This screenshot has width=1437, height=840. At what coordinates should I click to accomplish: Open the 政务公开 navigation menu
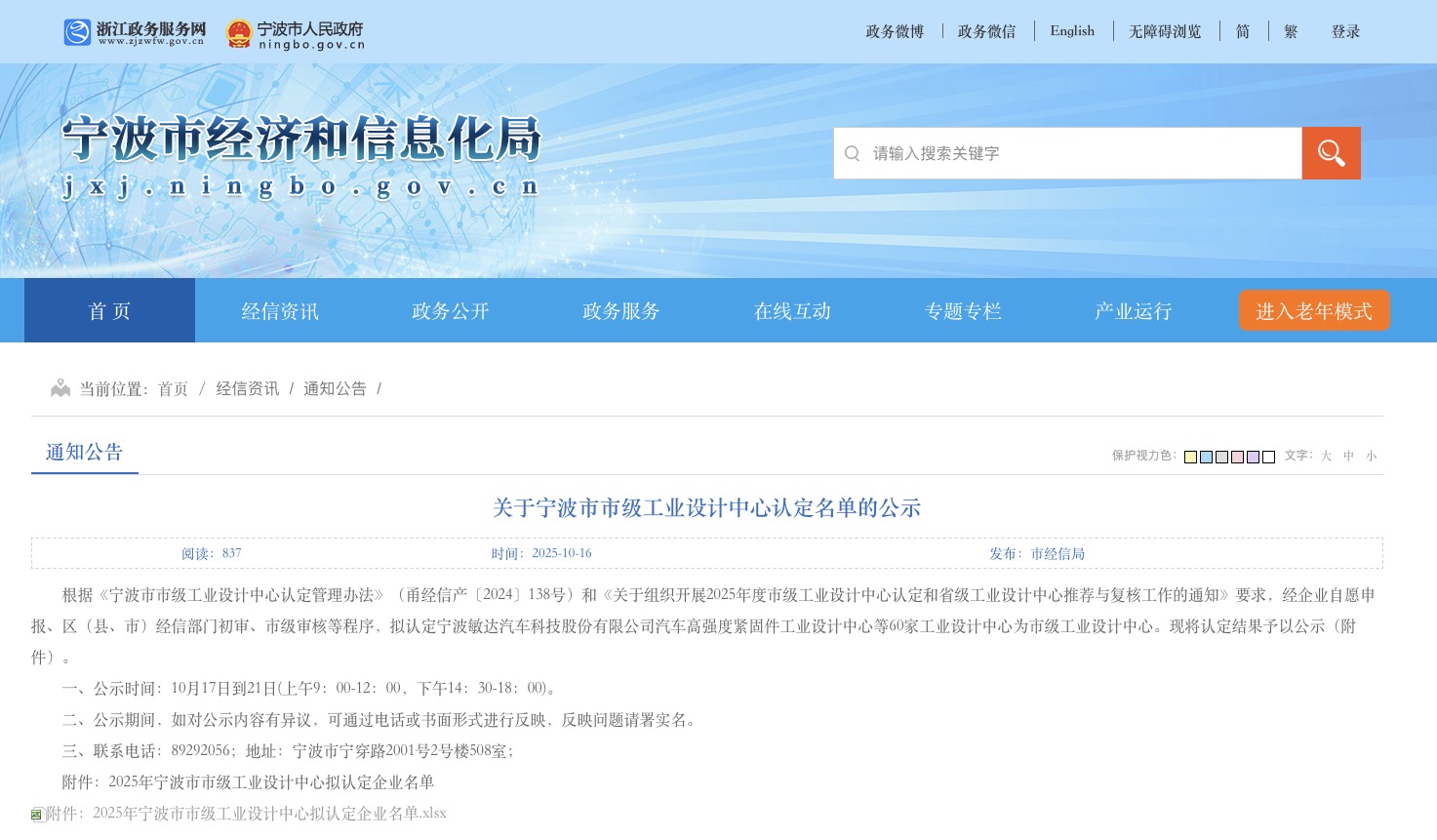pyautogui.click(x=449, y=310)
